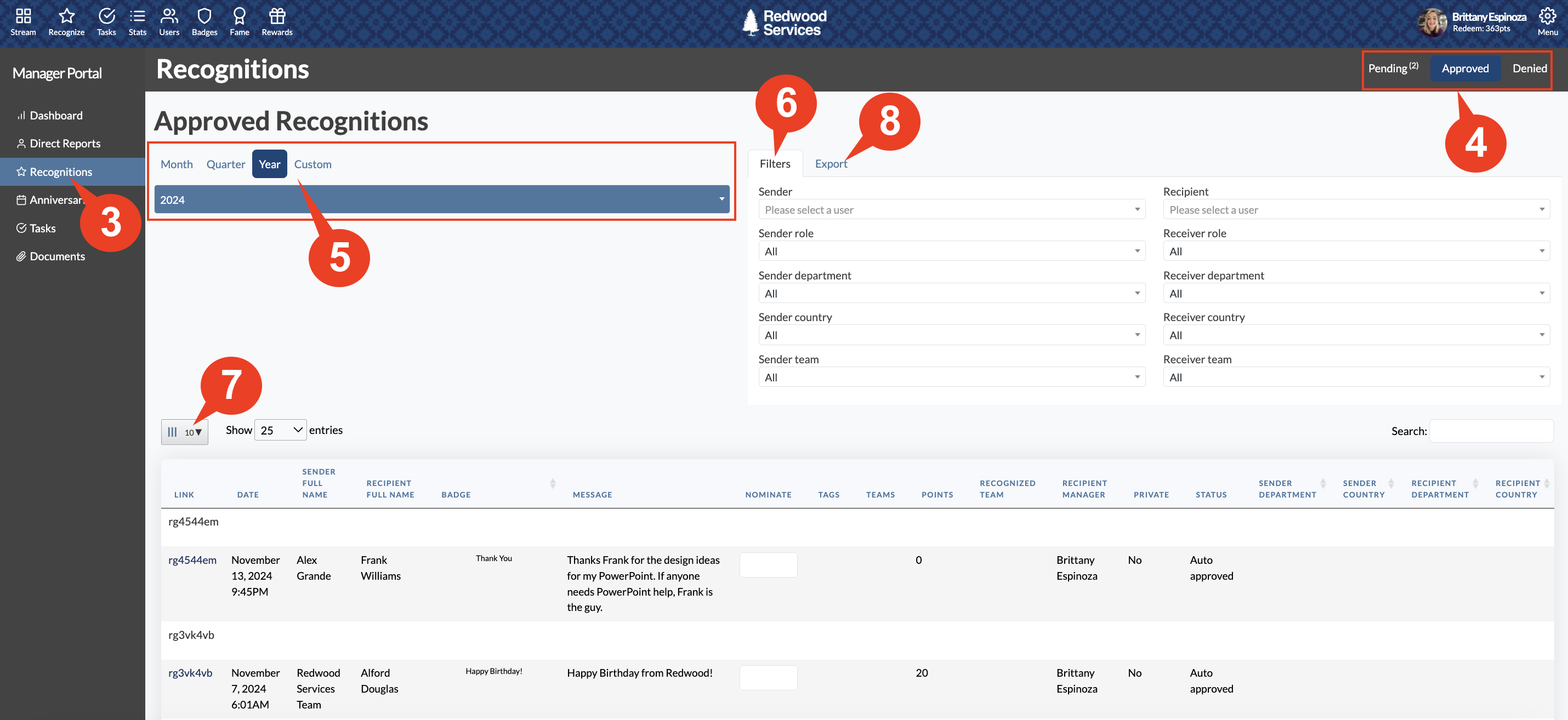Open the Recipient user dropdown

pos(1356,210)
